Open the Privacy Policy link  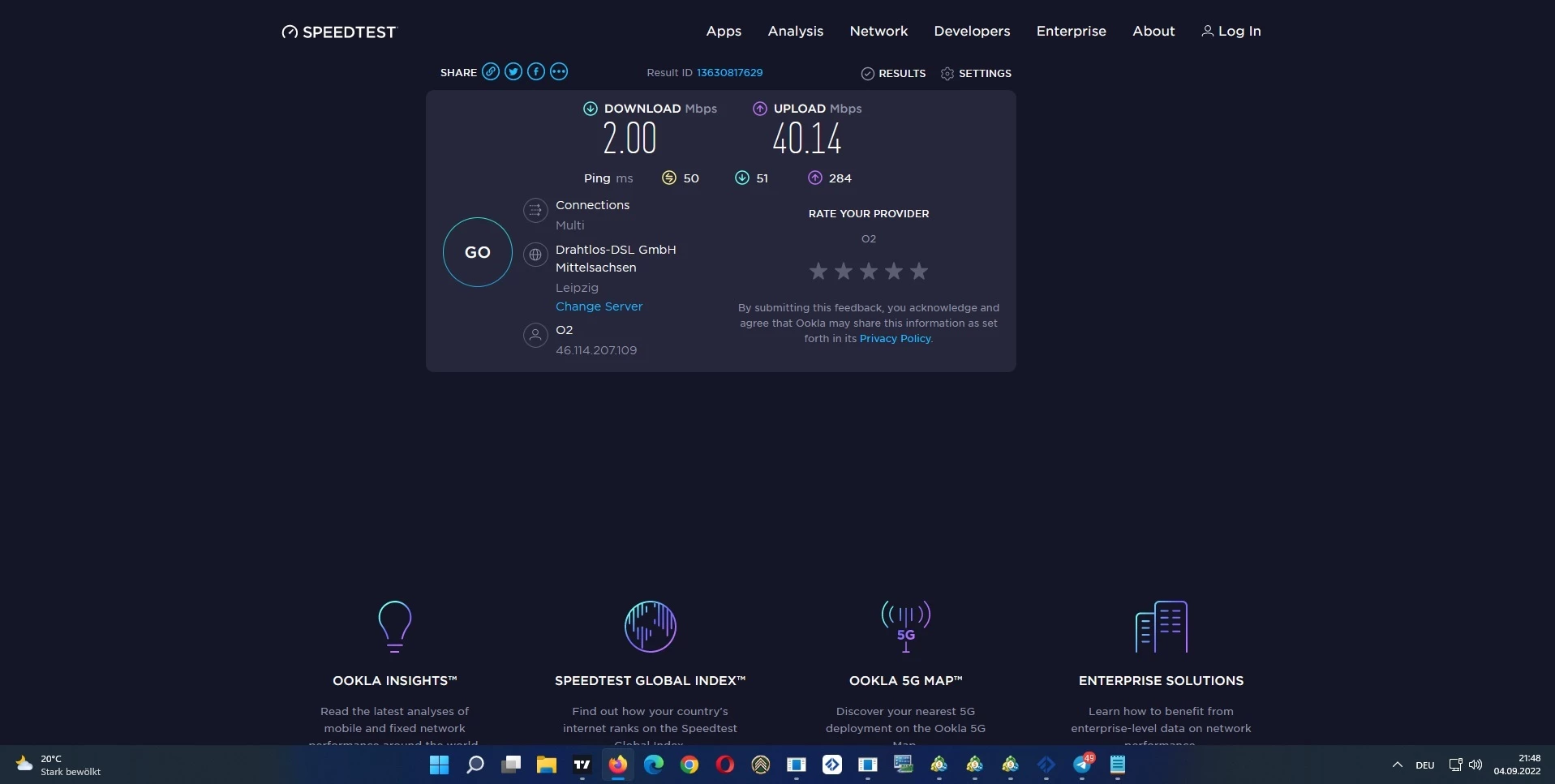click(896, 338)
